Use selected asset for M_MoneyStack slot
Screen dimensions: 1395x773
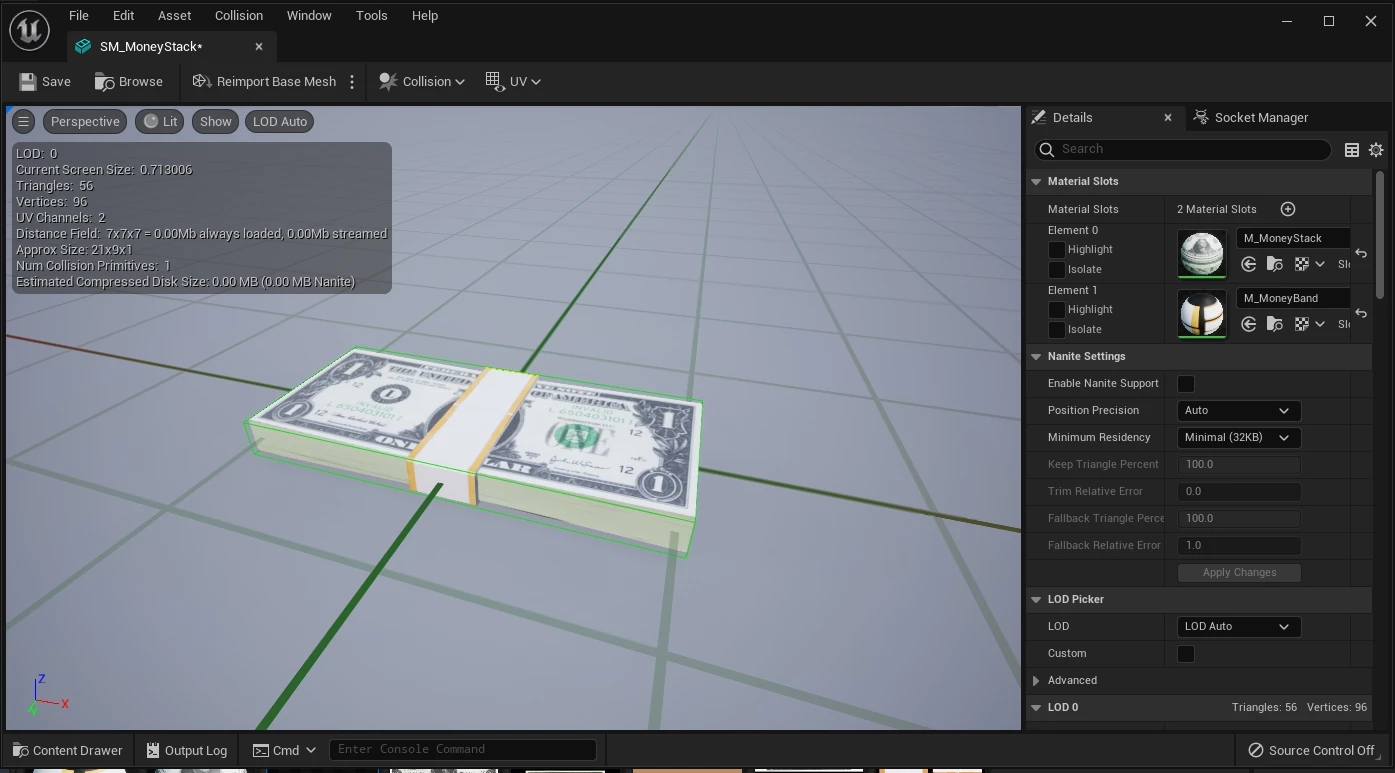coord(1248,264)
